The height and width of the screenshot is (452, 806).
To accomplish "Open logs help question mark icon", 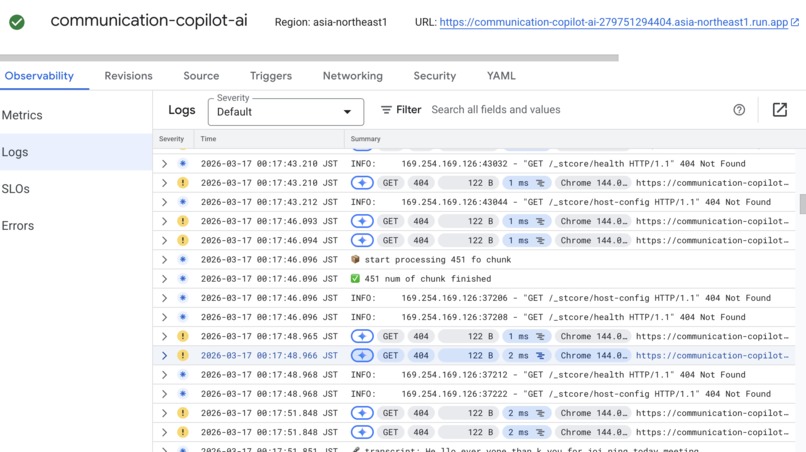I will click(x=739, y=110).
